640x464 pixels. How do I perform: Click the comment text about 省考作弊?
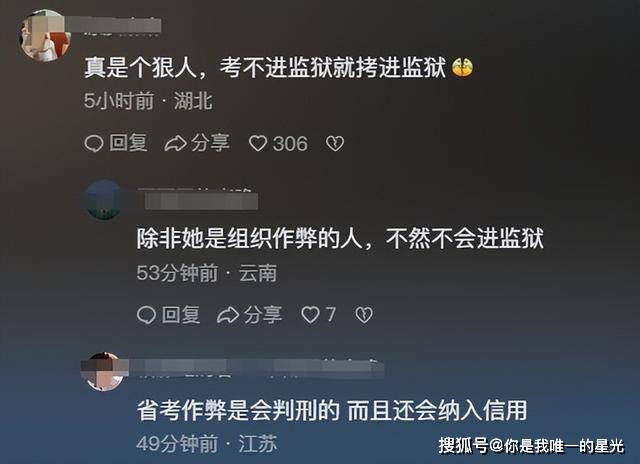coord(332,411)
